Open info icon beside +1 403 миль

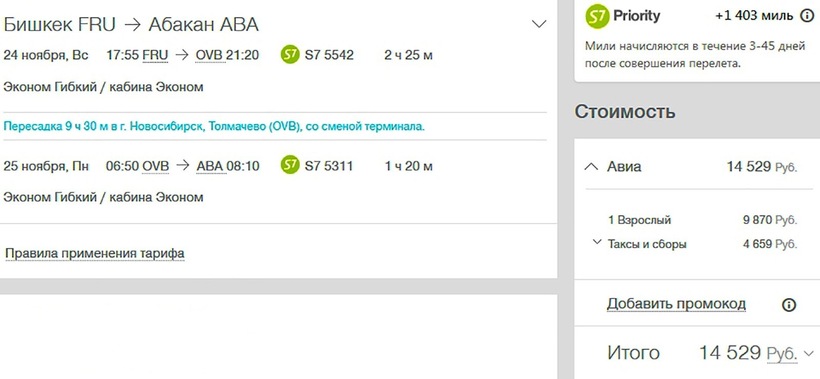pos(807,16)
